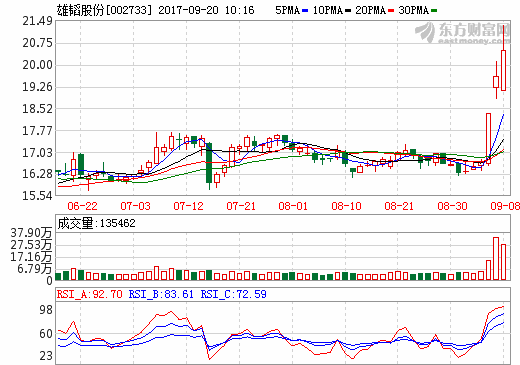Screen dimensions: 520x365
Task: Click the tallest red volume bar
Action: point(496,259)
